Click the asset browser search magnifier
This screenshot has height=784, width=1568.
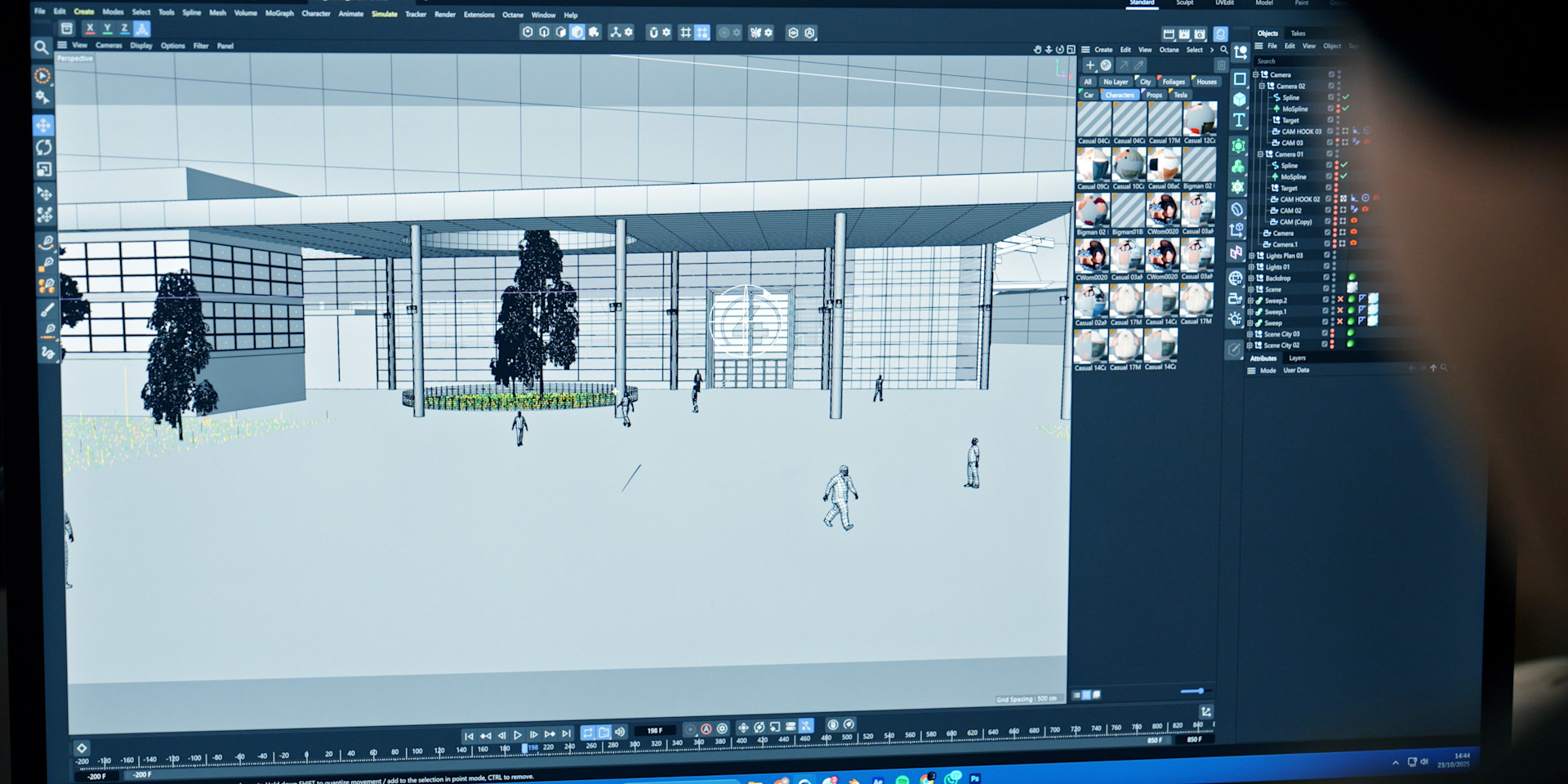[x=1223, y=50]
